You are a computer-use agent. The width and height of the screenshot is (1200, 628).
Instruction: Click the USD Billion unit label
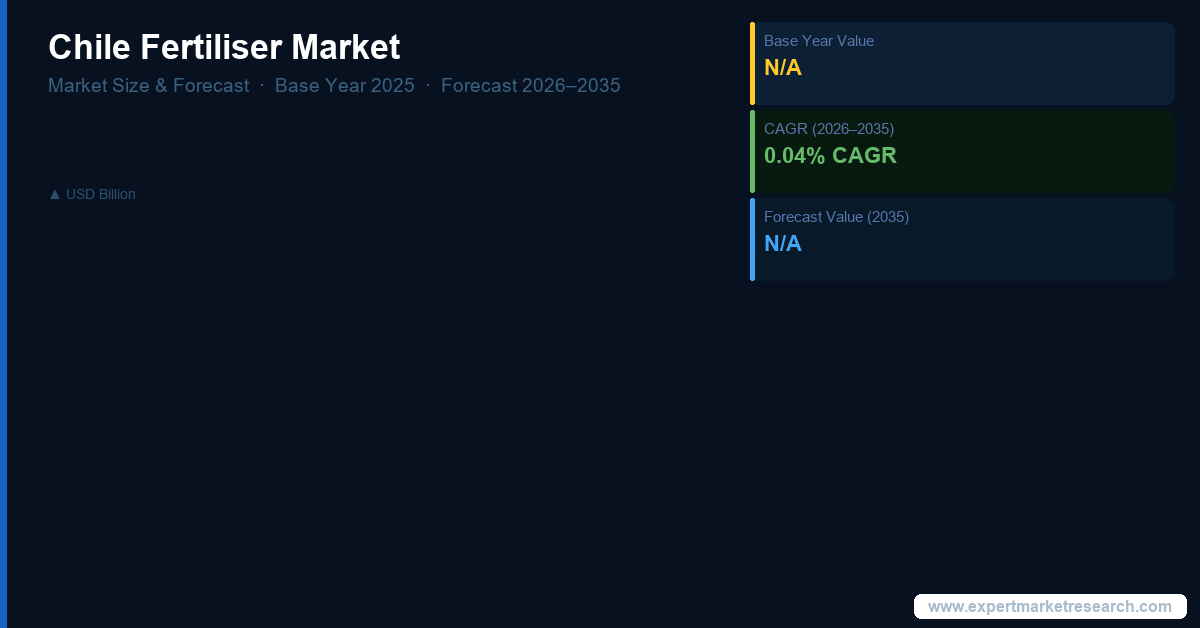[100, 194]
